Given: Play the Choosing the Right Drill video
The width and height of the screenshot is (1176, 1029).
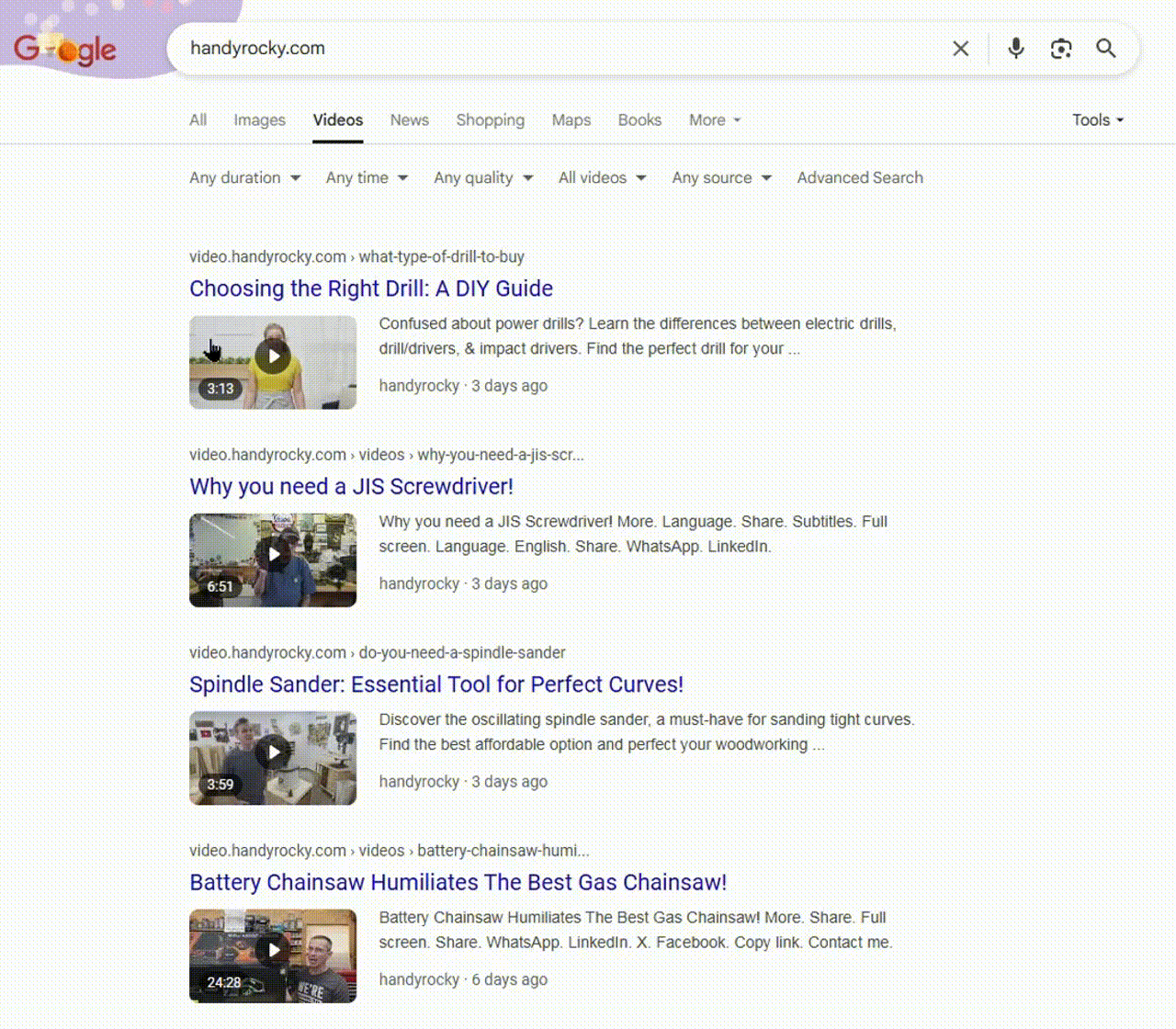Looking at the screenshot, I should click(273, 363).
